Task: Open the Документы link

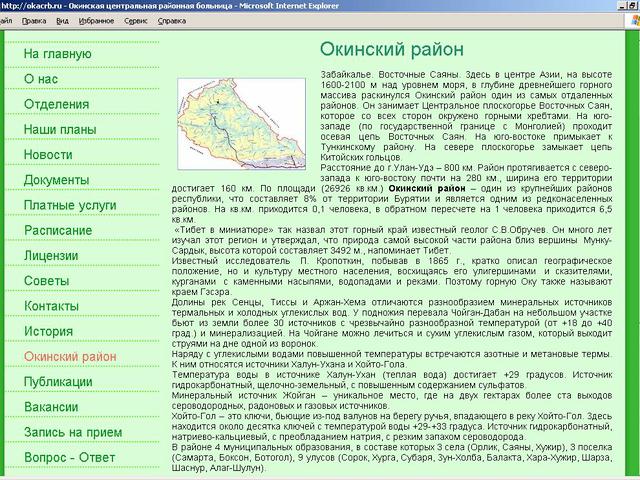Action: pos(56,180)
